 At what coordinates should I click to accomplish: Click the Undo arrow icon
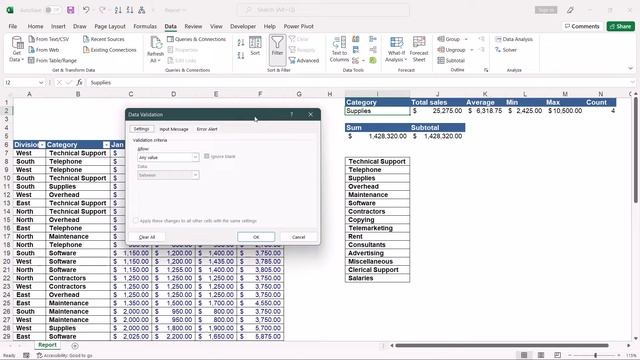[x=86, y=10]
